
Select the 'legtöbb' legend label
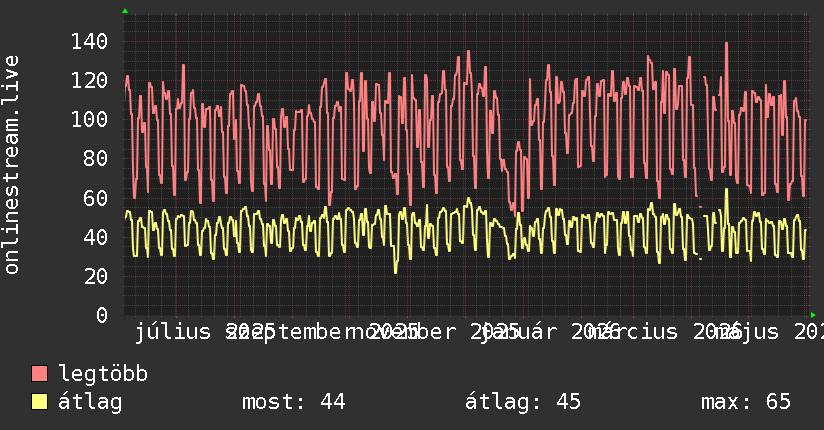pos(103,373)
